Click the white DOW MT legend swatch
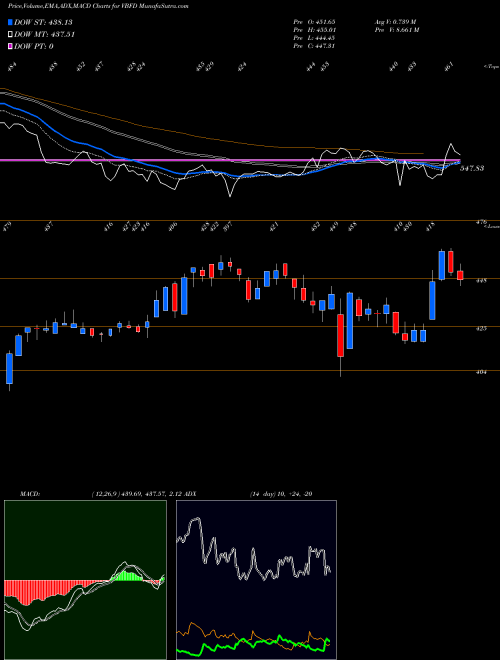Viewport: 500px width, 660px height. click(x=11, y=34)
